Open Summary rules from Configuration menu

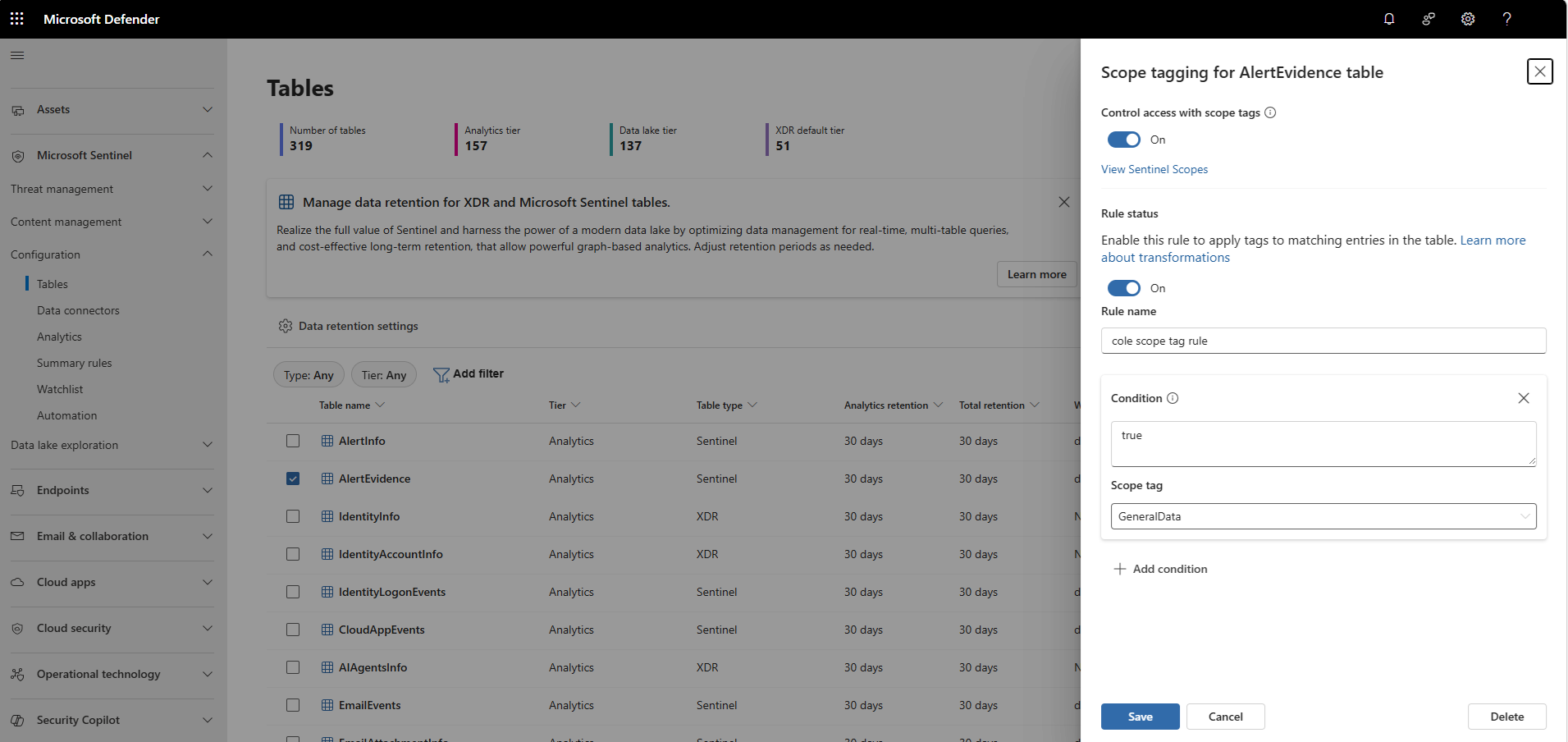pyautogui.click(x=74, y=362)
